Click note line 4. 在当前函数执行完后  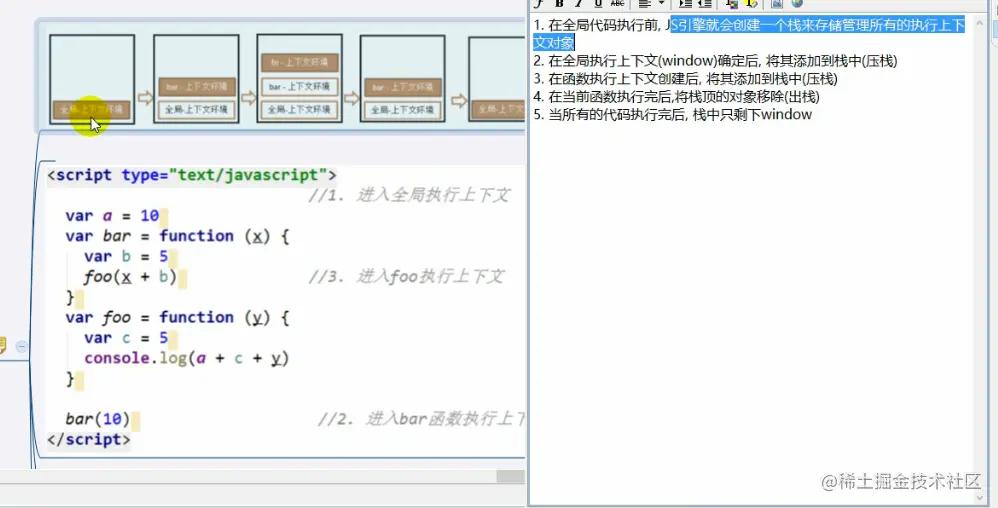(x=677, y=97)
